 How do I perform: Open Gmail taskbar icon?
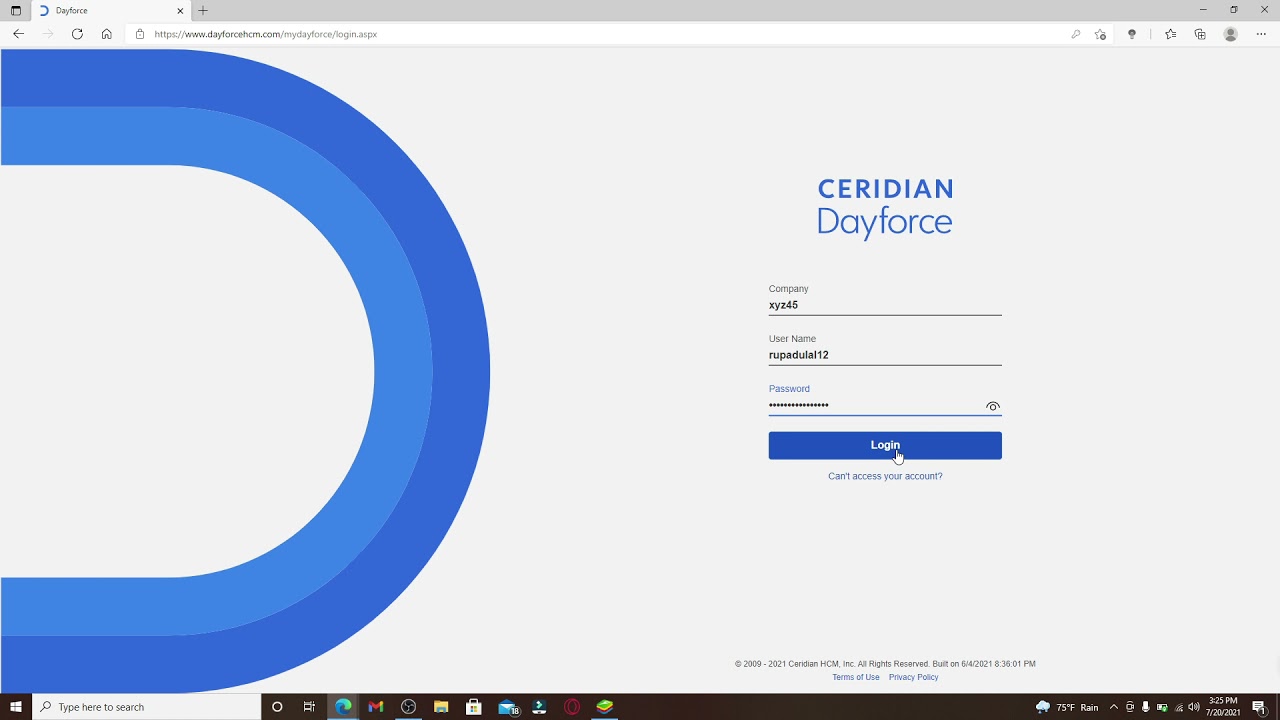(x=376, y=707)
